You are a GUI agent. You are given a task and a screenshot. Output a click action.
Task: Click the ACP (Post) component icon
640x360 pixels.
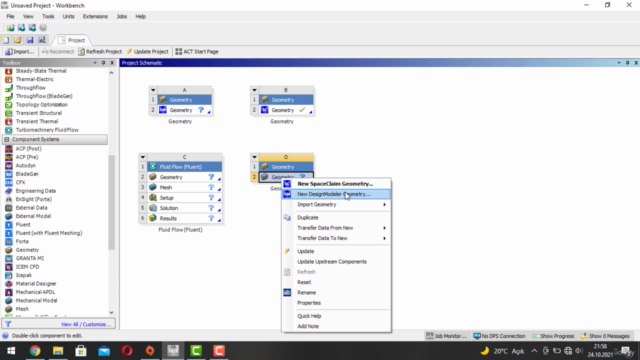click(x=9, y=149)
